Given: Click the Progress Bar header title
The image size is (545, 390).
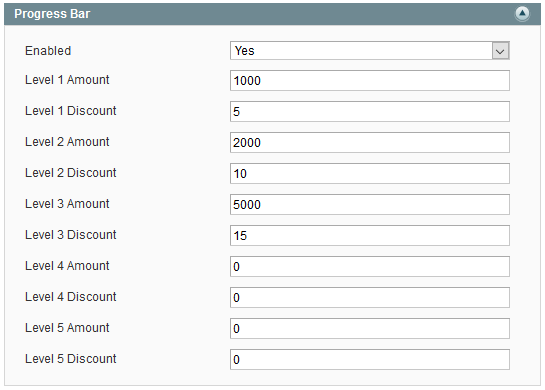Looking at the screenshot, I should pyautogui.click(x=52, y=14).
